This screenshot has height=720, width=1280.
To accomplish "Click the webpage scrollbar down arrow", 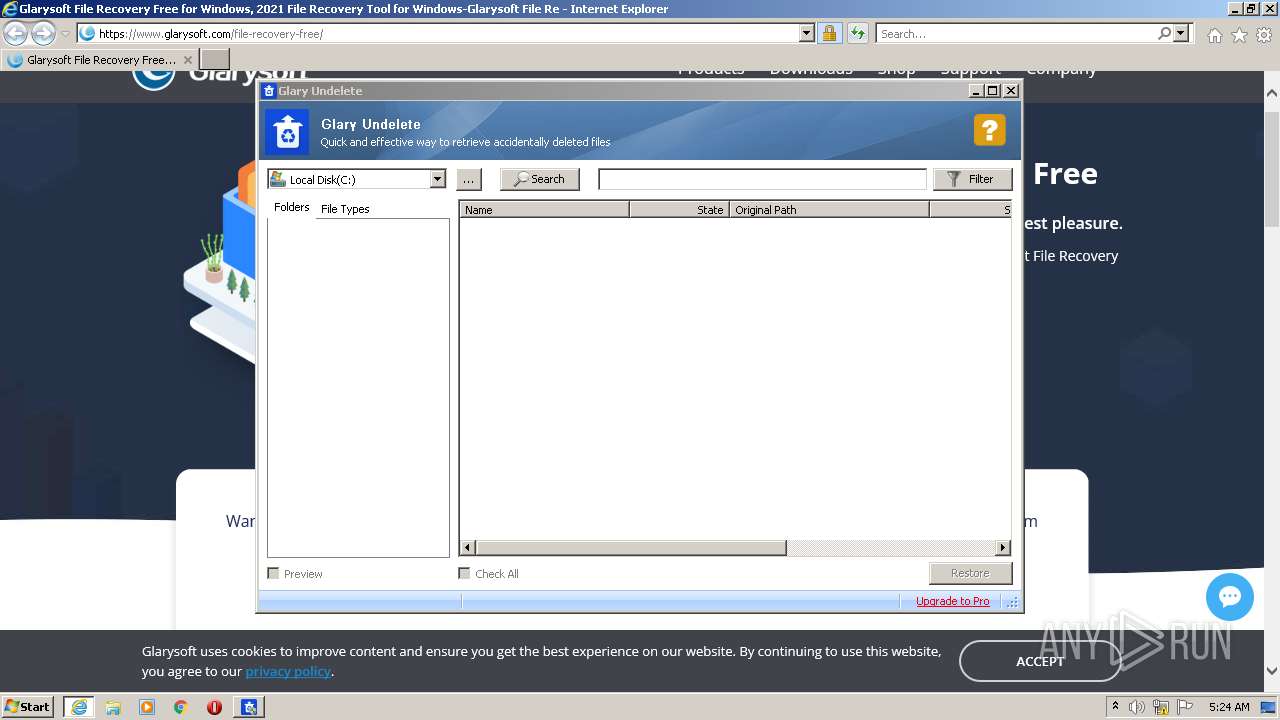I will [x=1272, y=671].
